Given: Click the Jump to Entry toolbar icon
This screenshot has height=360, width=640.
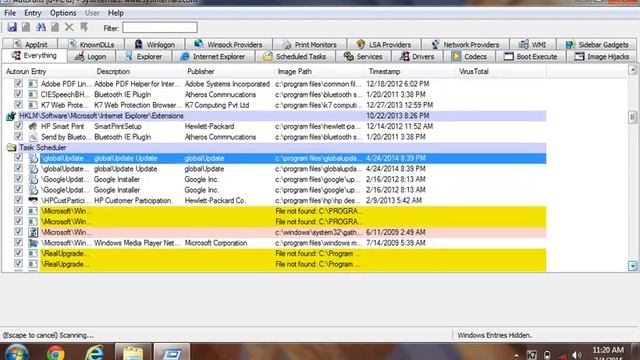Looking at the screenshot, I should point(84,27).
